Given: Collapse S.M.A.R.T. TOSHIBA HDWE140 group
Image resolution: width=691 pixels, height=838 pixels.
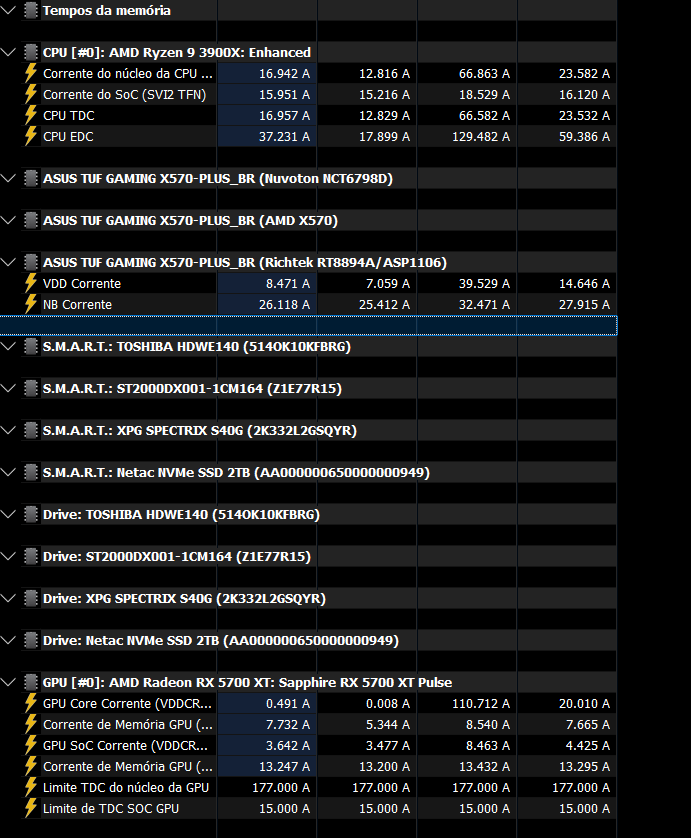Looking at the screenshot, I should click(8, 346).
